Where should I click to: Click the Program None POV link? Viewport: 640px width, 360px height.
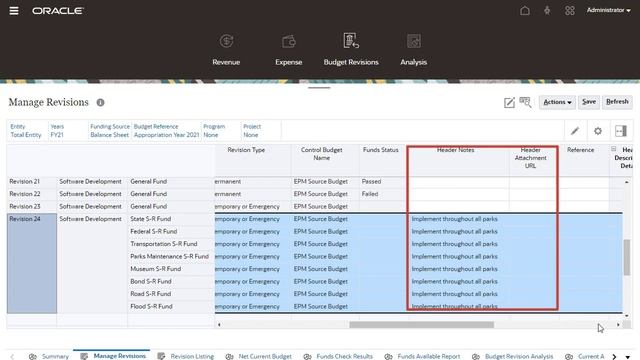[x=214, y=131]
